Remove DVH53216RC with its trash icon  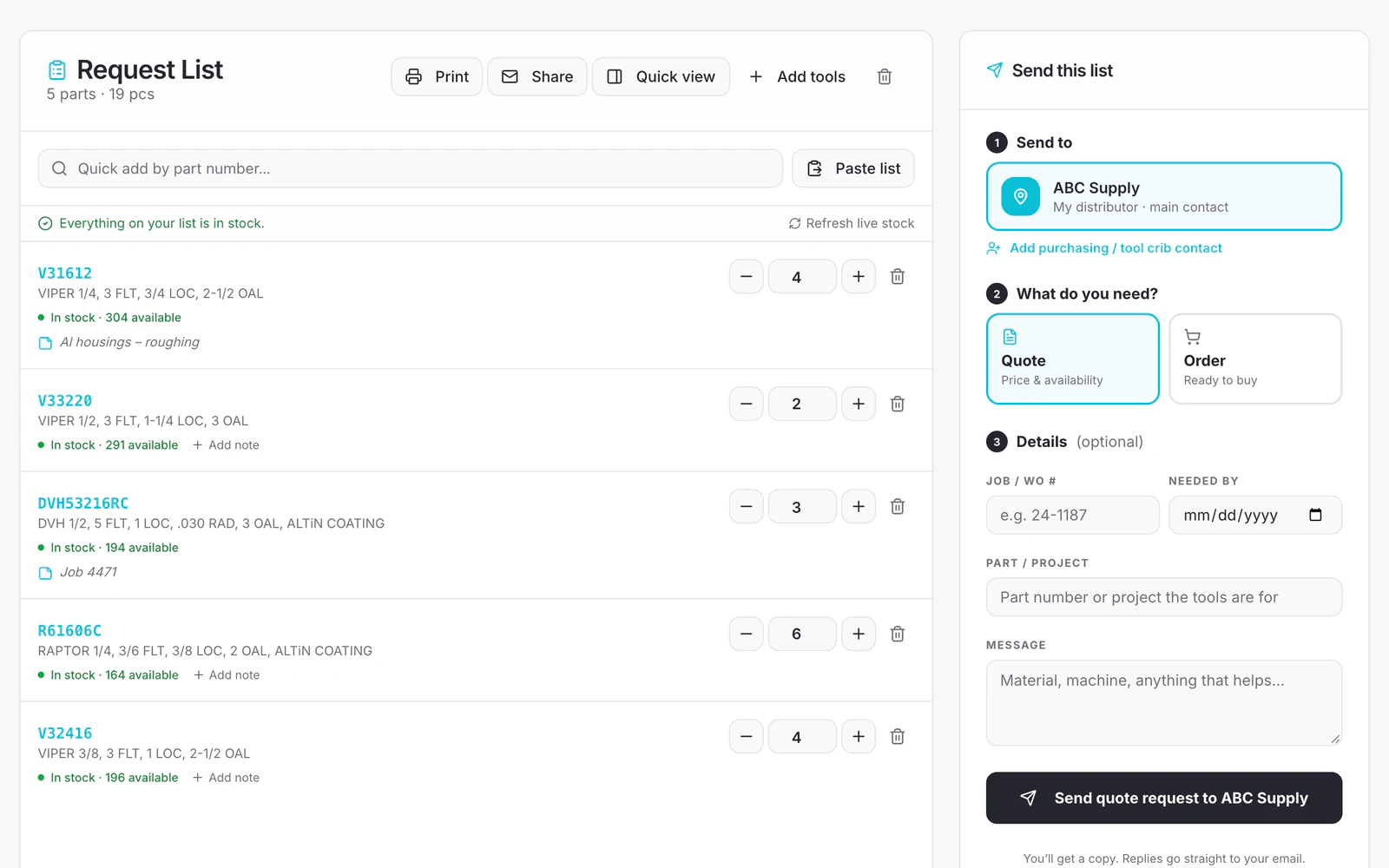[x=898, y=506]
